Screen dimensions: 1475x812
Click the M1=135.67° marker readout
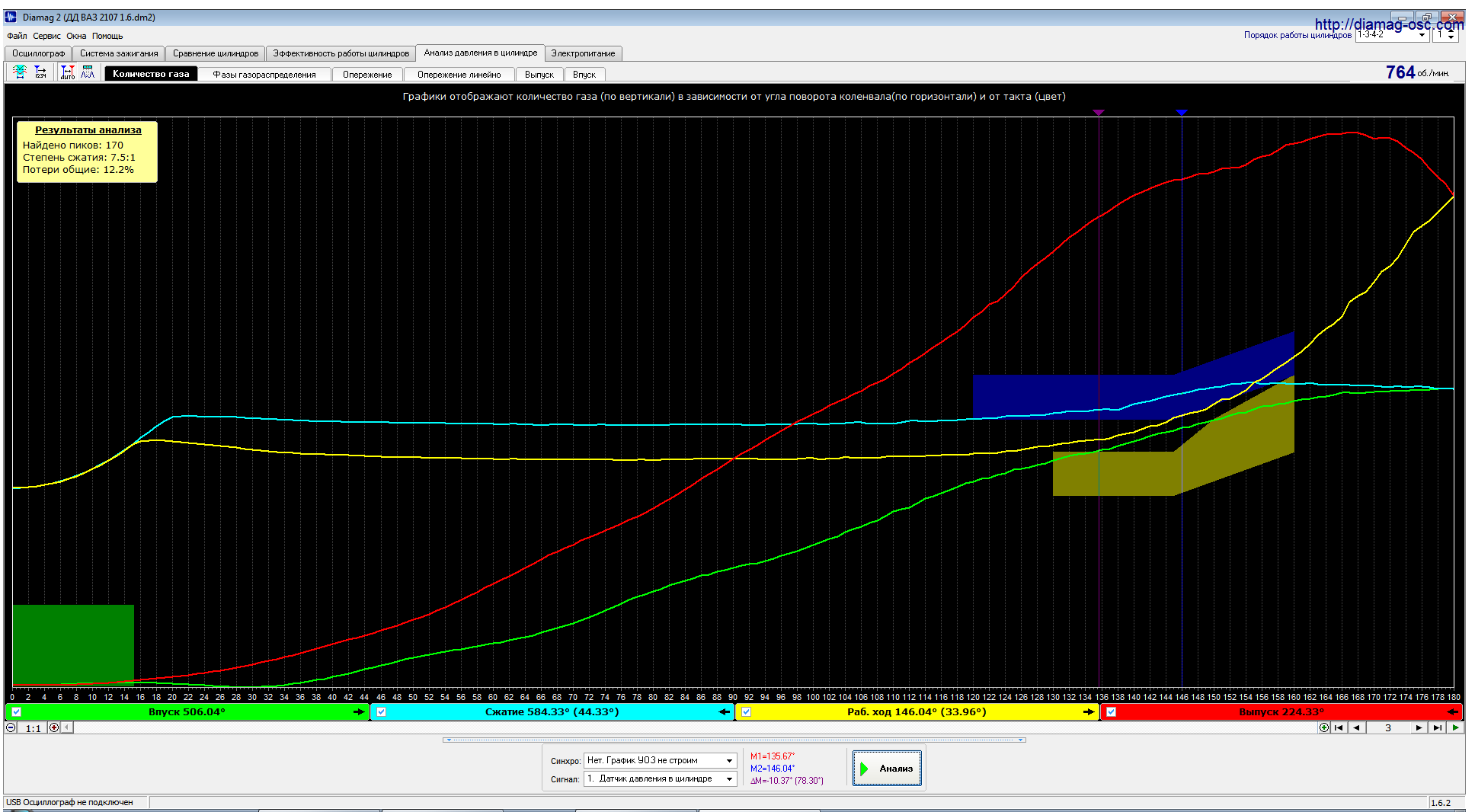(773, 756)
